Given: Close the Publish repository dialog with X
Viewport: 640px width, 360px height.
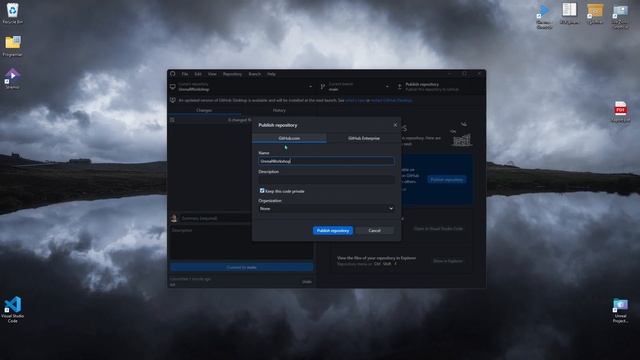Looking at the screenshot, I should coord(395,125).
